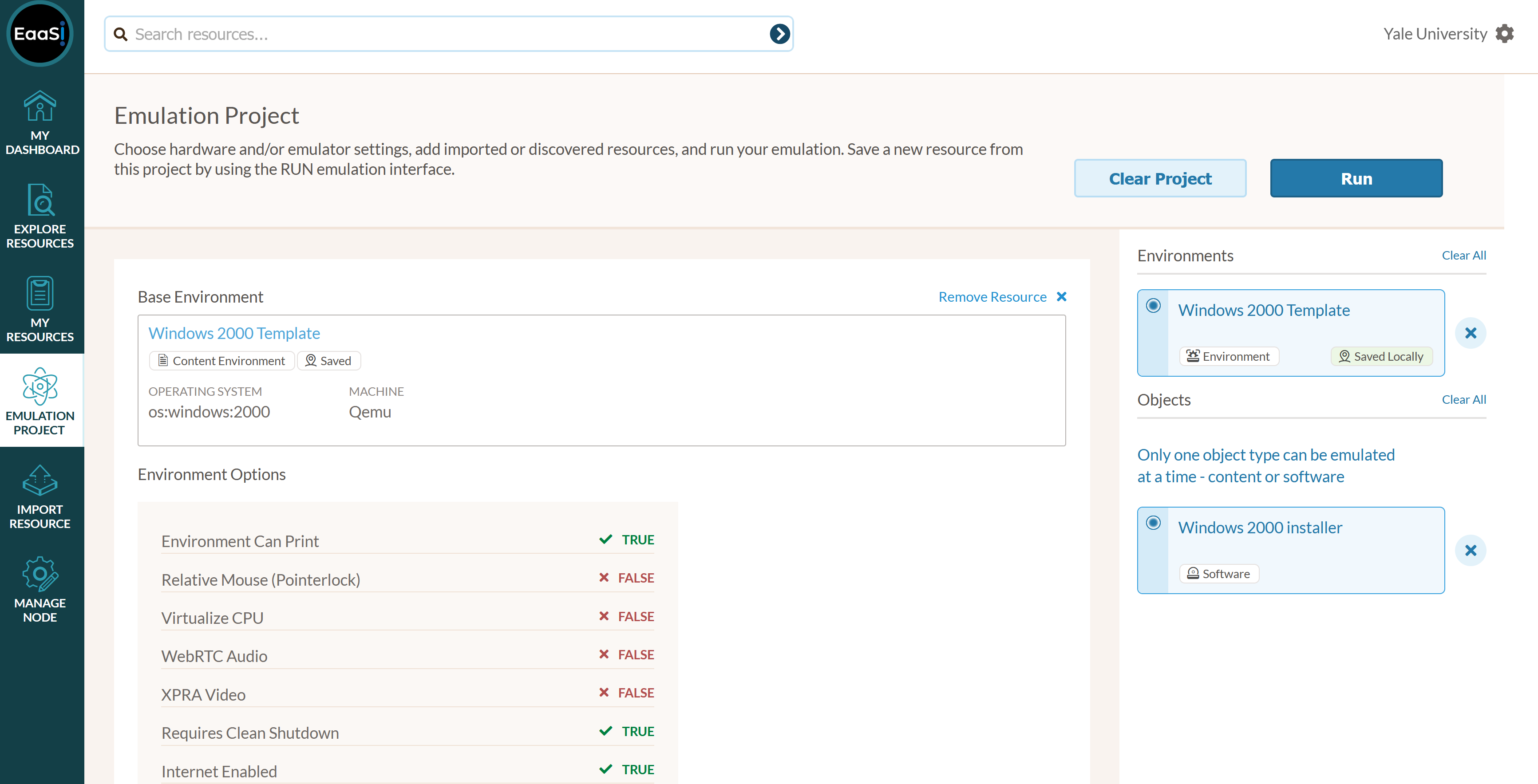This screenshot has height=784, width=1538.
Task: Click the WebRTC Audio option label
Action: tap(214, 656)
